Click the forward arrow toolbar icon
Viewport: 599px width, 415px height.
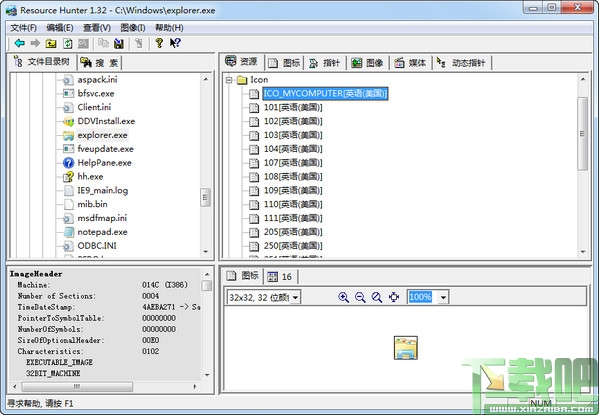tap(35, 43)
